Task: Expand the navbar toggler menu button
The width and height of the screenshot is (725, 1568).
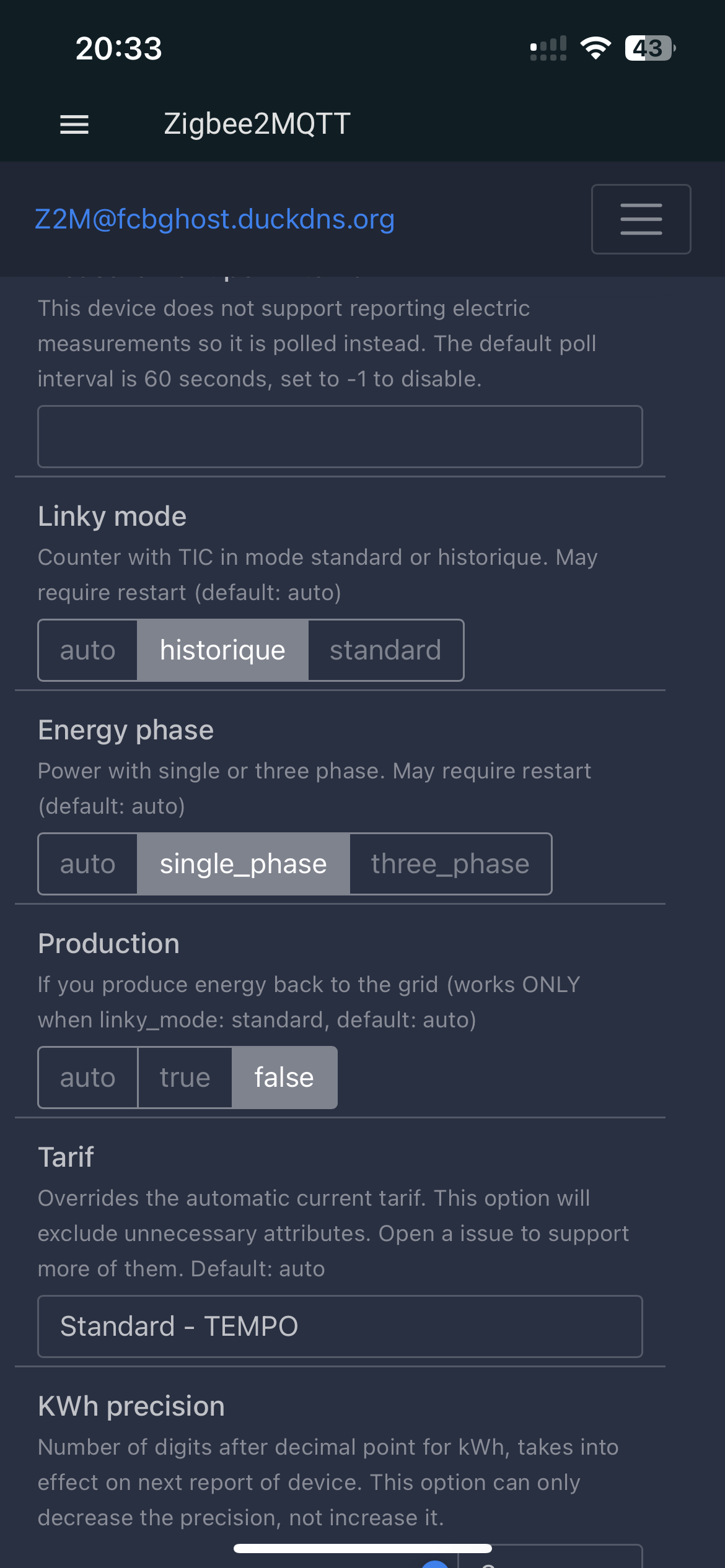Action: click(641, 219)
